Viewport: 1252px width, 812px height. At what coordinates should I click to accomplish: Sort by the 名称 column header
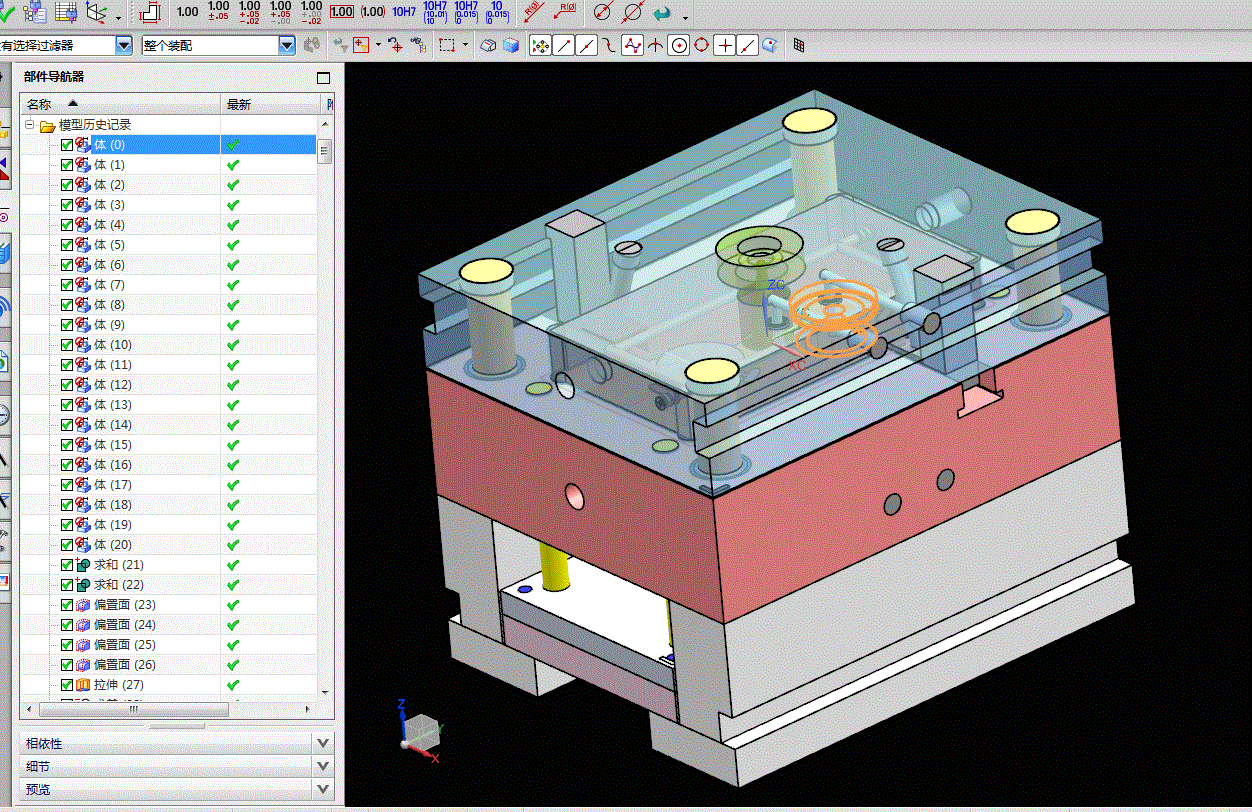tap(40, 104)
